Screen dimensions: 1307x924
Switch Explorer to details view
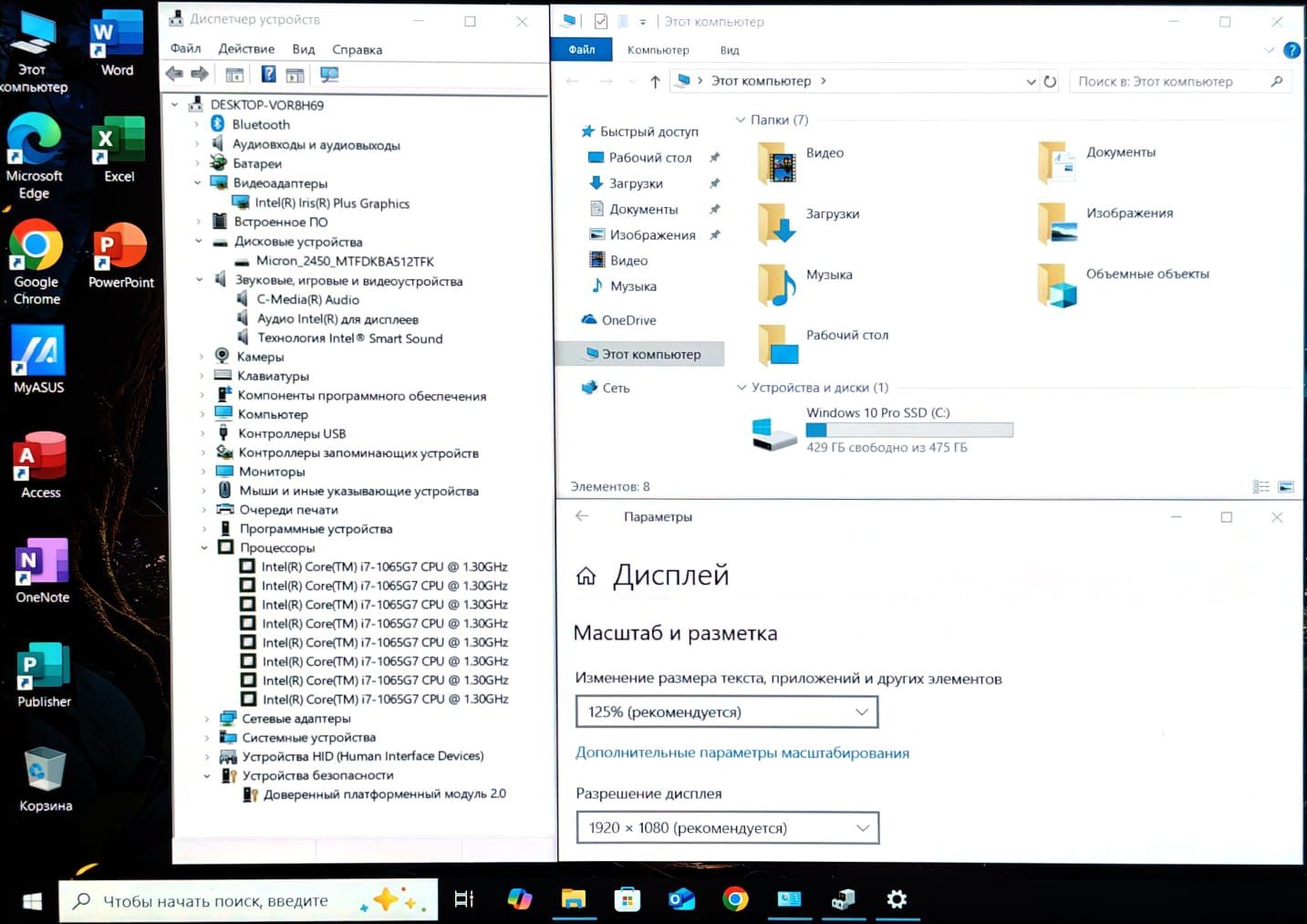(1261, 487)
